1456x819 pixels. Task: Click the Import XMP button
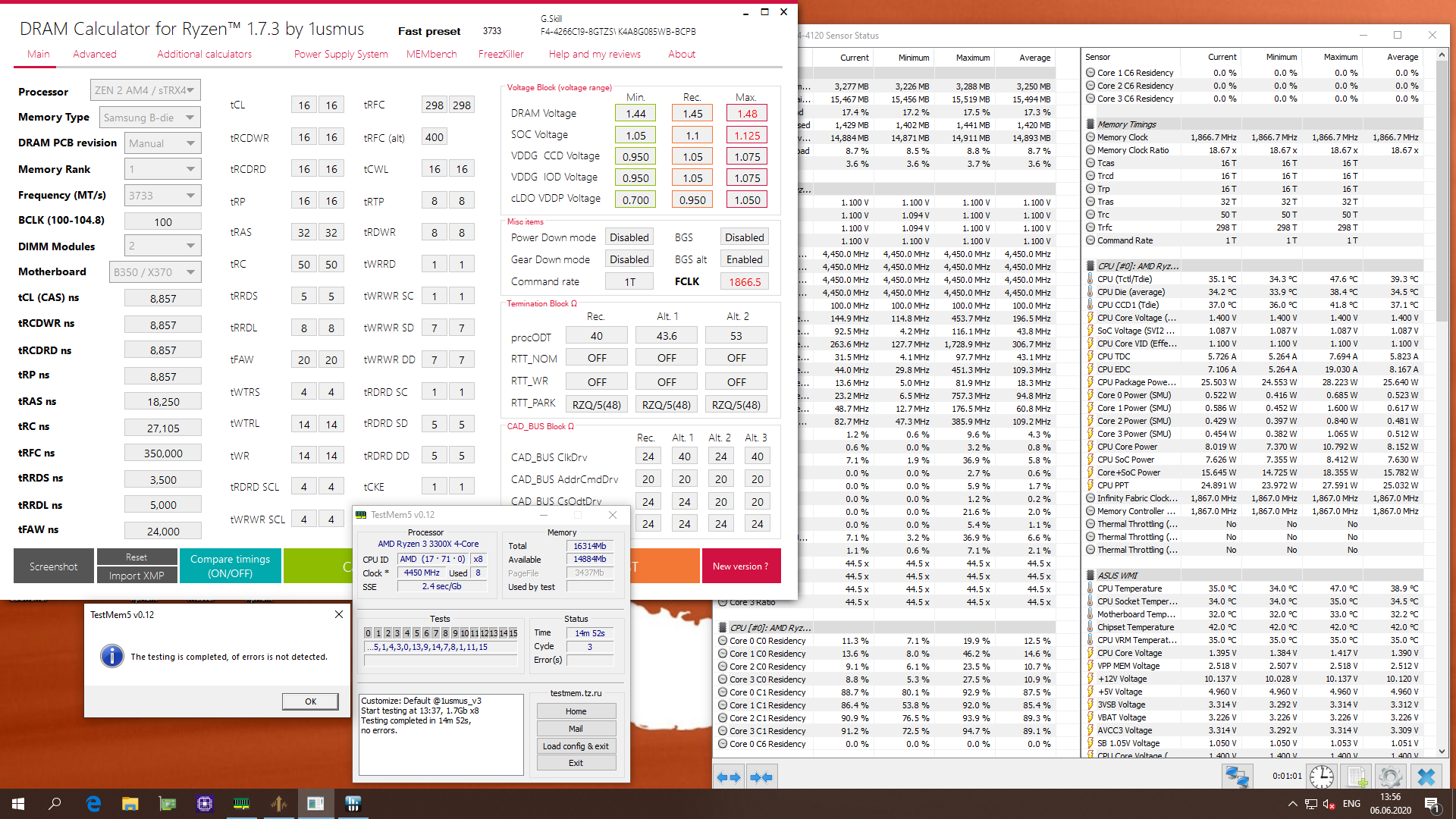pyautogui.click(x=136, y=576)
